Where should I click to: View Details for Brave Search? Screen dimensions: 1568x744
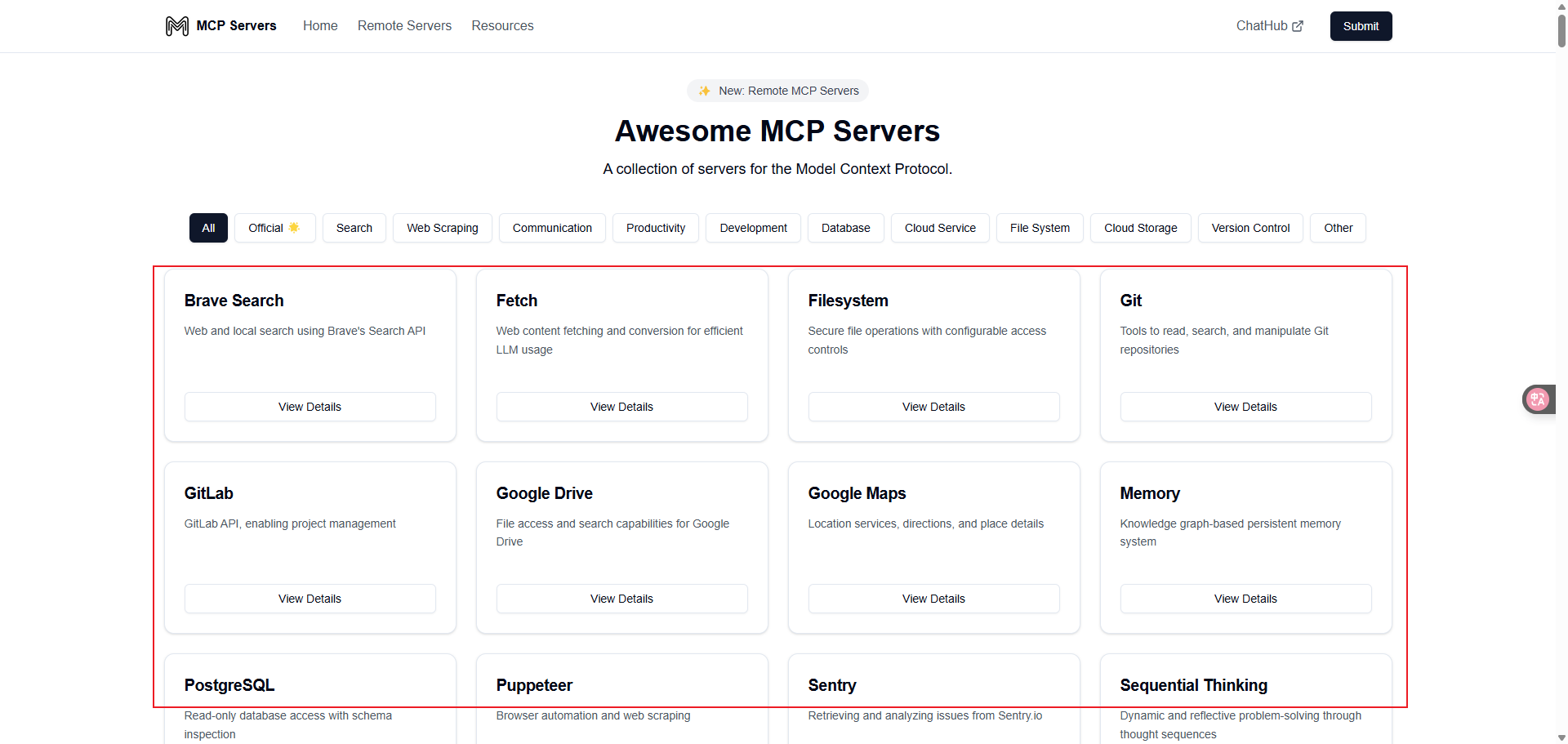[x=310, y=407]
